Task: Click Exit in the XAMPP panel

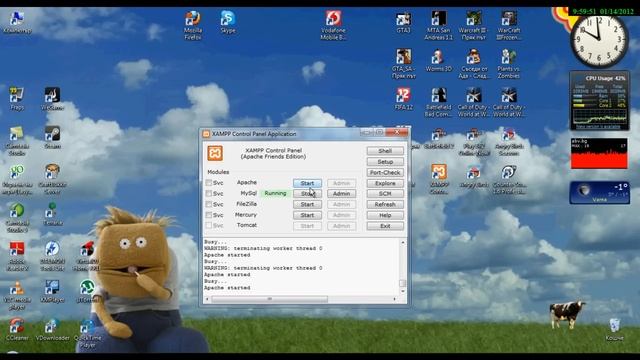Action: click(x=385, y=226)
